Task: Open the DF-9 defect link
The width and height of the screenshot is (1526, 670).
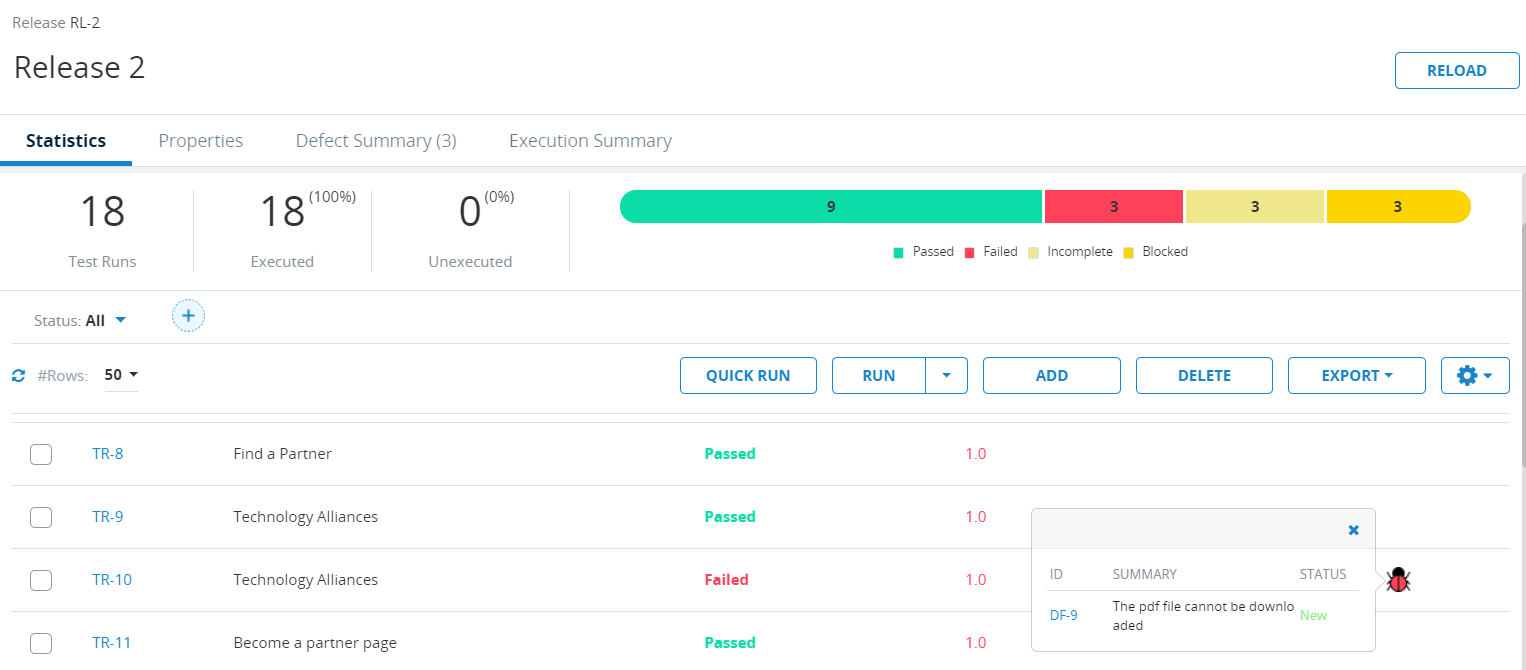Action: pyautogui.click(x=1063, y=615)
